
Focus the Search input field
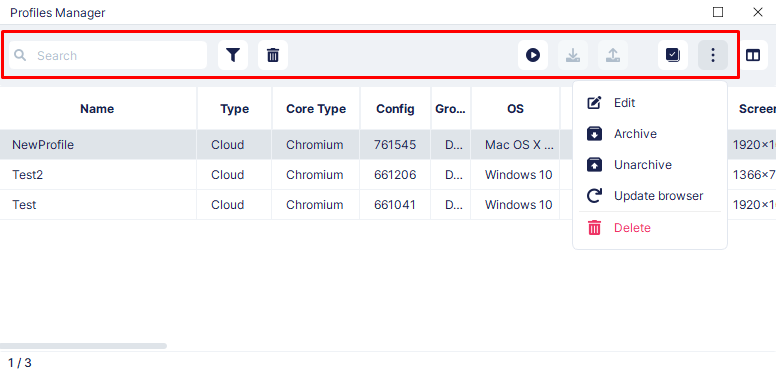click(108, 55)
